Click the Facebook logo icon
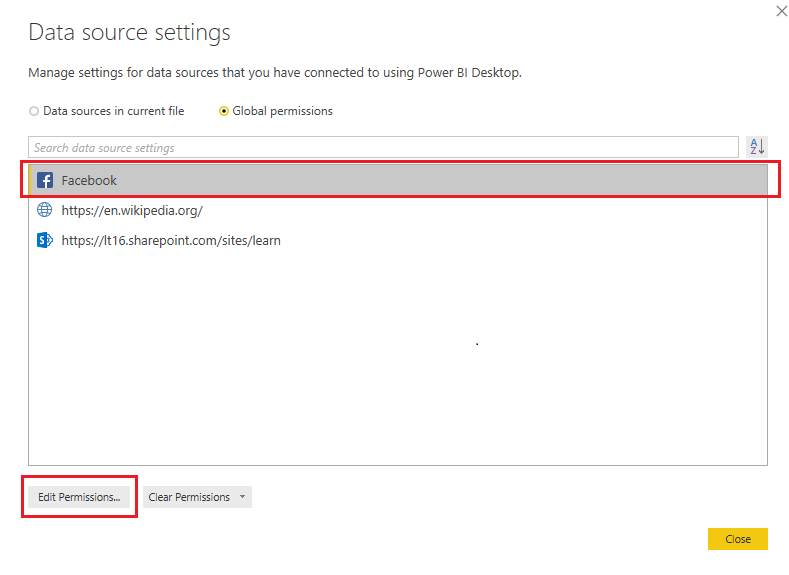This screenshot has width=789, height=575. tap(44, 180)
